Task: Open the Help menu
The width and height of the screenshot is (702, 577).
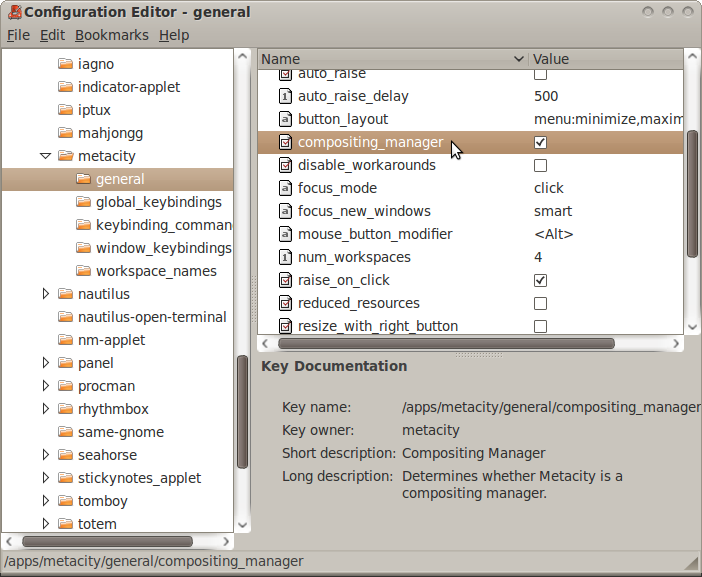Action: point(174,35)
